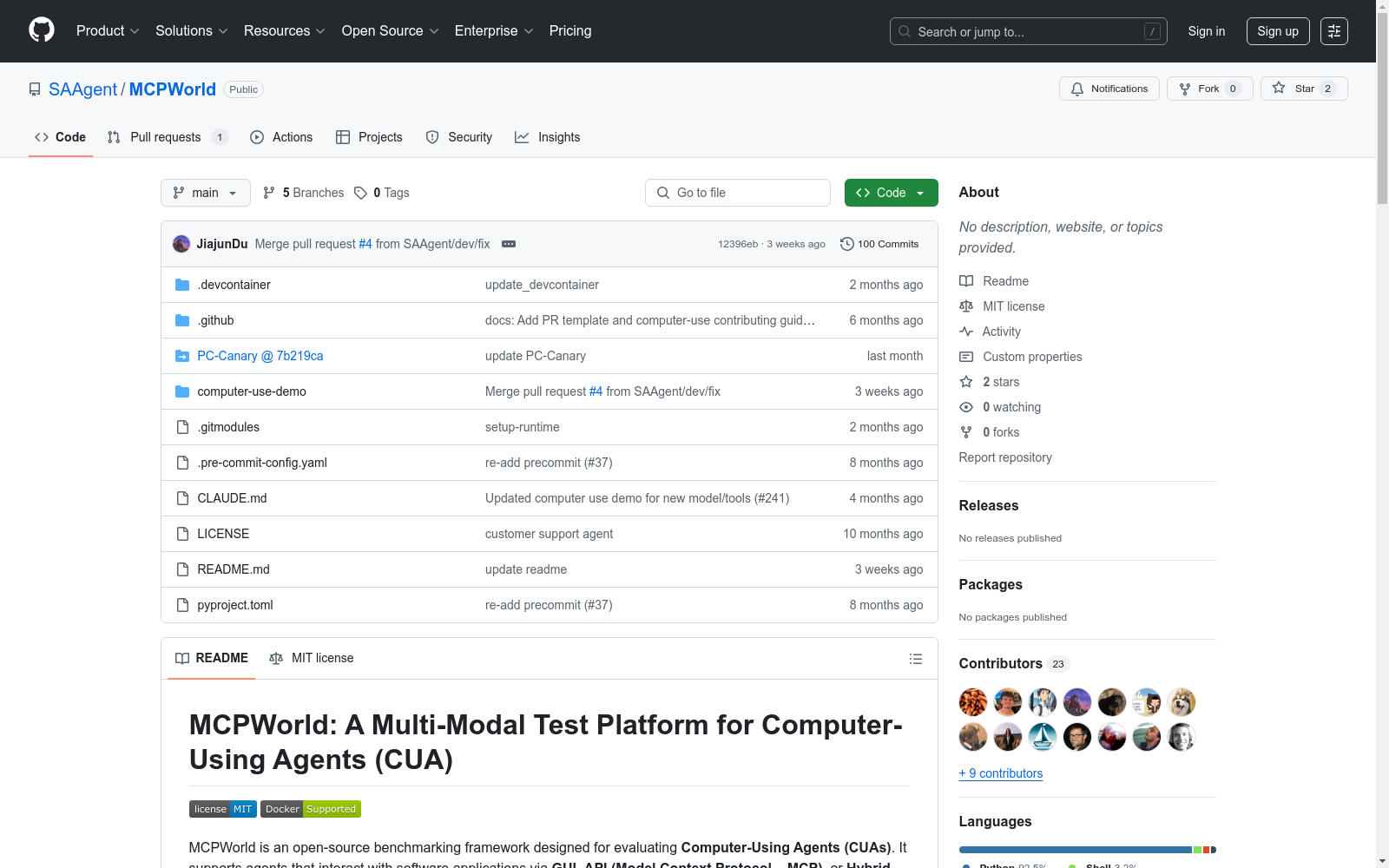1389x868 pixels.
Task: Click the Readme book icon in About
Action: (x=966, y=281)
